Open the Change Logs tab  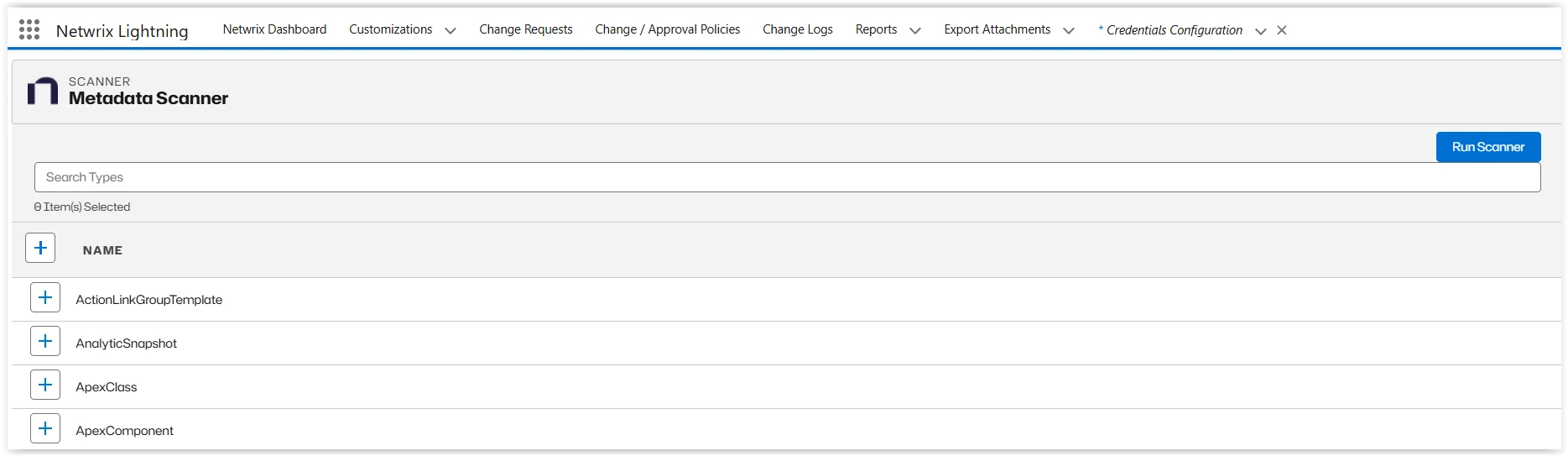pyautogui.click(x=797, y=29)
